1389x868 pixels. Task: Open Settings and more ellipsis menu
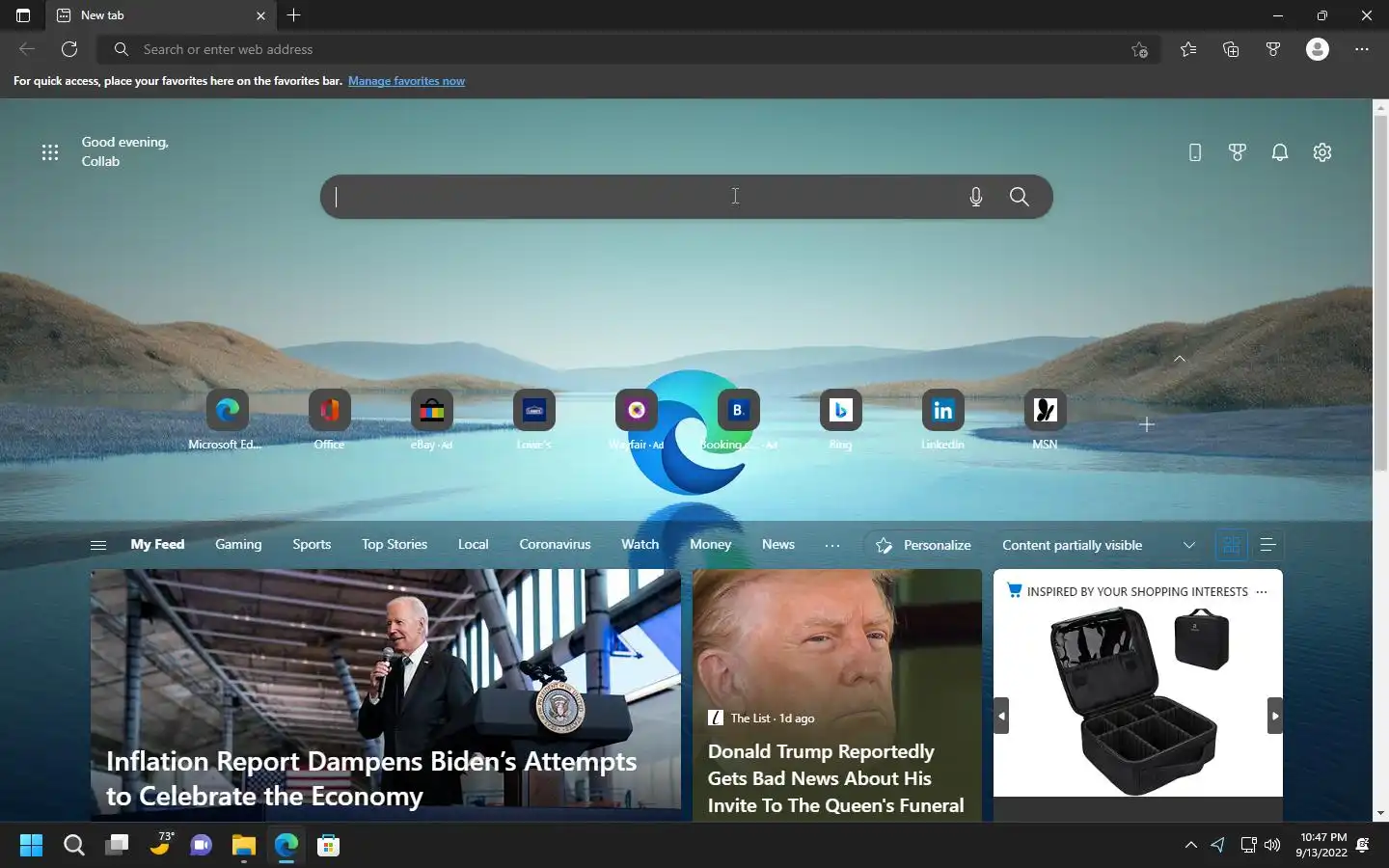[1362, 49]
